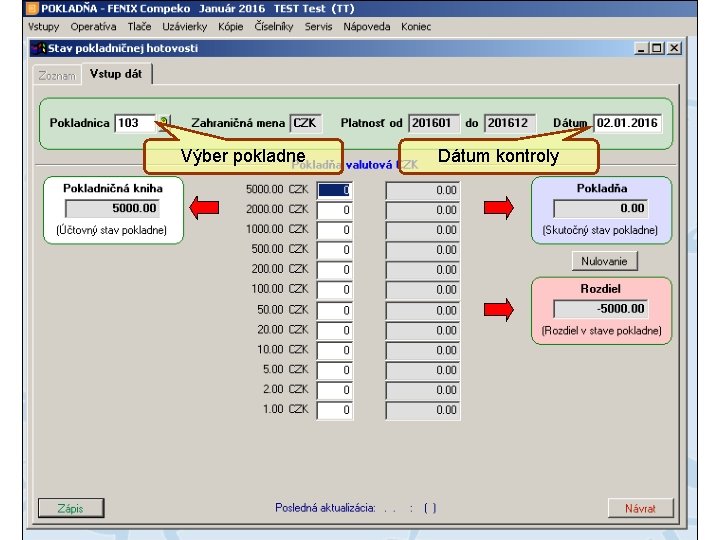Image resolution: width=720 pixels, height=540 pixels.
Task: Click count field for 500.00 CZK
Action: (x=335, y=250)
